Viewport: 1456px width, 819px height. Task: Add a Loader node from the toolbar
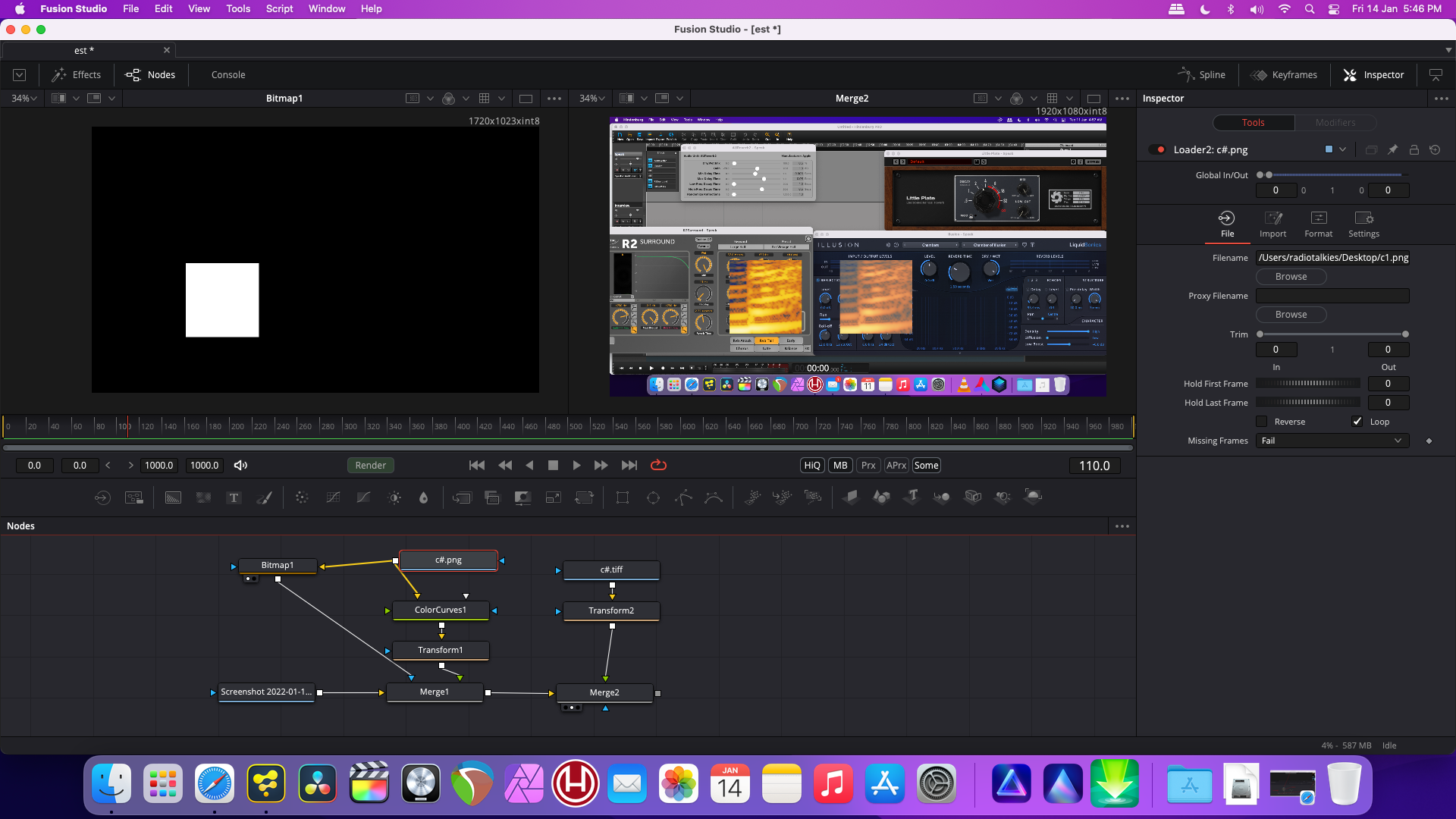tap(102, 497)
